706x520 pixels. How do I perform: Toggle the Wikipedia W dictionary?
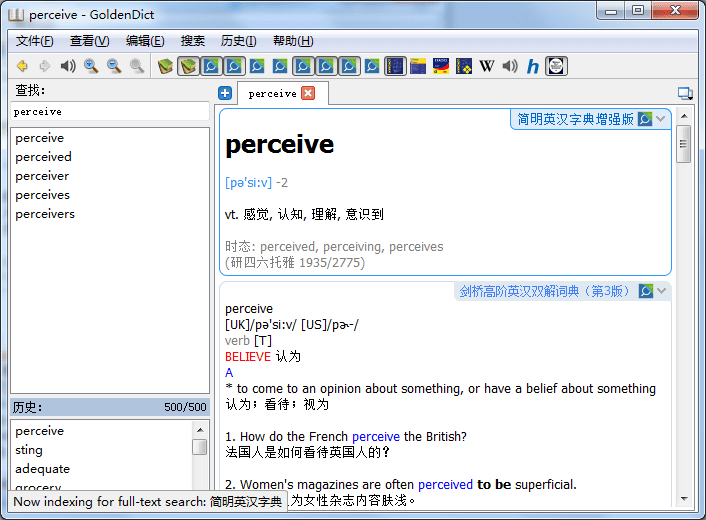[487, 66]
